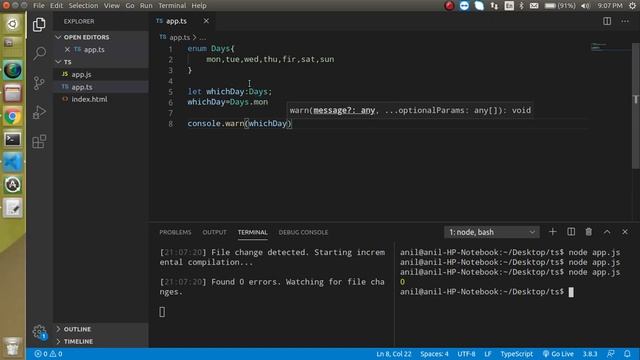The height and width of the screenshot is (360, 640).
Task: Click Ln 8, Col 22 in status bar
Action: click(393, 354)
